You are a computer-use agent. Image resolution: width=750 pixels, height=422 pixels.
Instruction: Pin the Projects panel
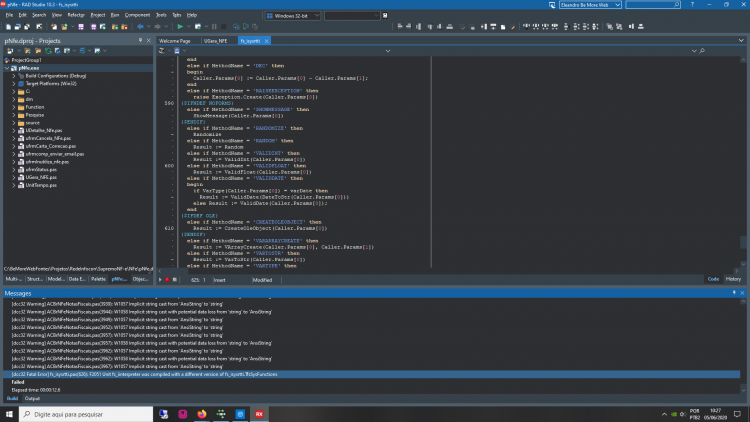coord(140,41)
